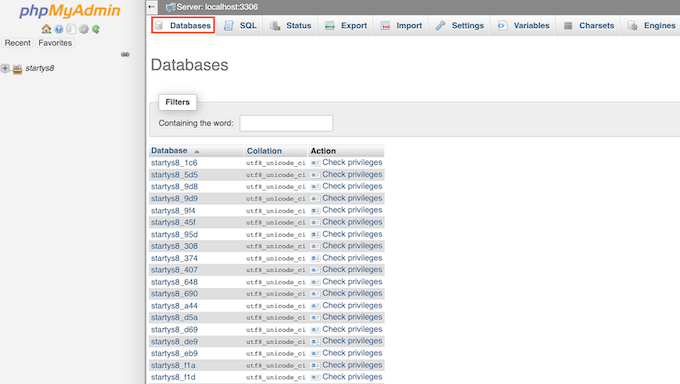The width and height of the screenshot is (680, 384).
Task: Click the sort arrow beside Database header
Action: [196, 151]
